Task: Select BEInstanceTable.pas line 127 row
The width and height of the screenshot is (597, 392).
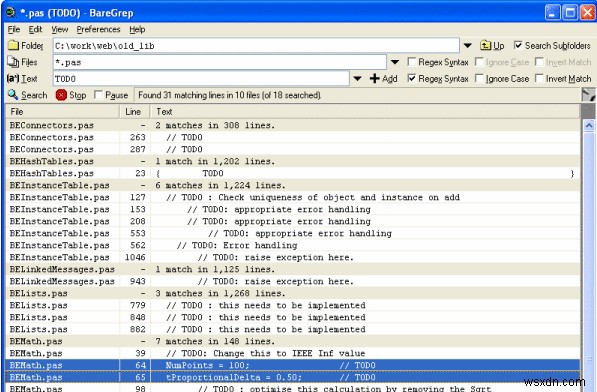Action: [x=293, y=197]
